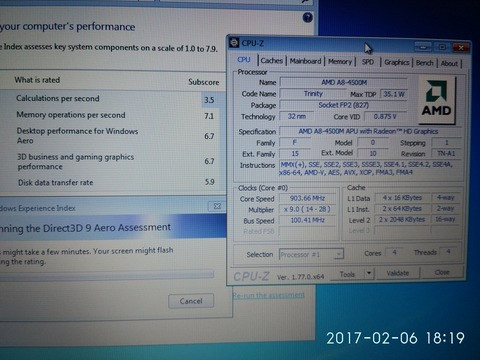Click the Re-run the assessment link
The width and height of the screenshot is (480, 360).
(x=268, y=295)
